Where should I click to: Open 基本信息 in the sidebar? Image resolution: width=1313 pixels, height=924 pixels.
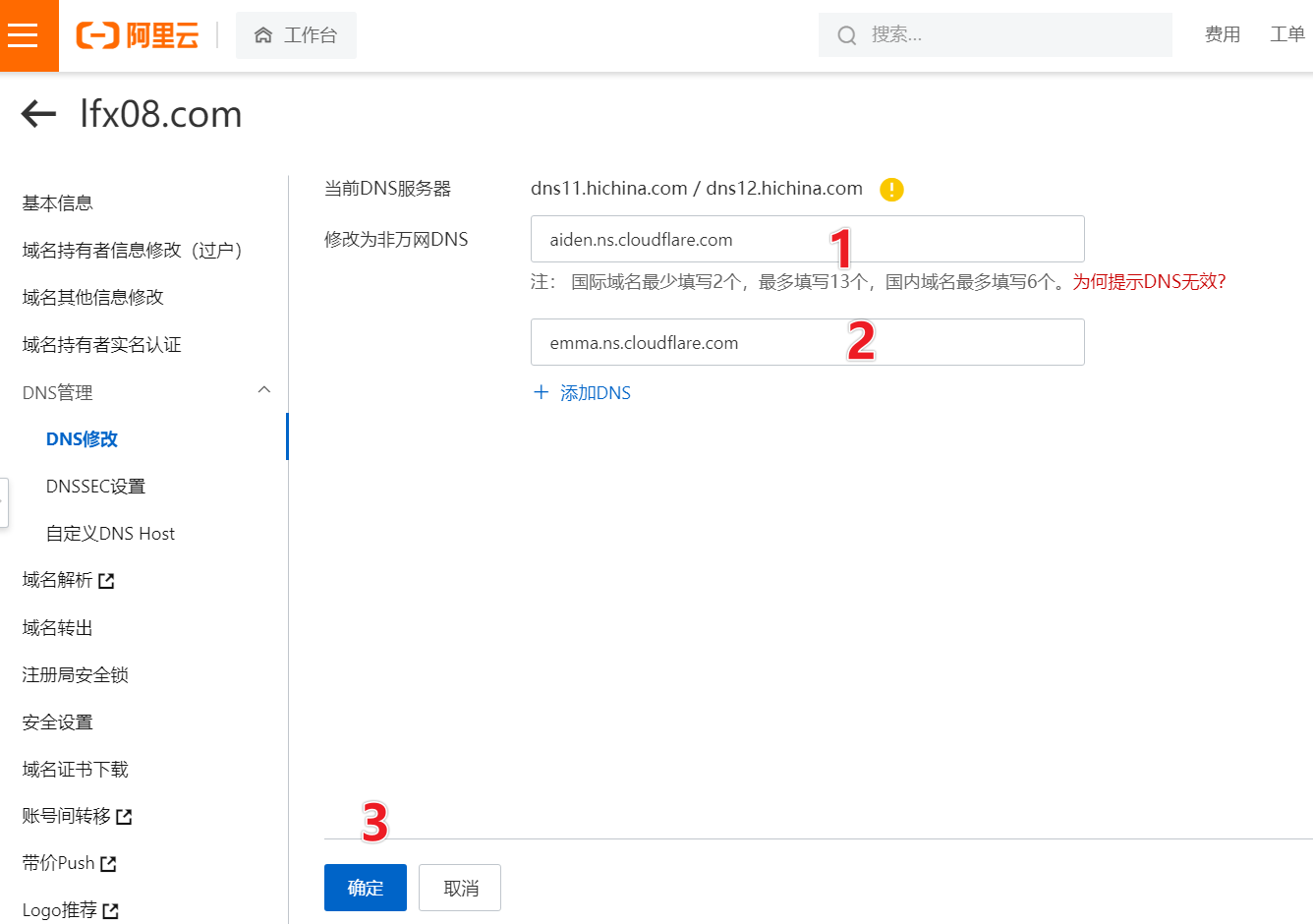pos(58,203)
